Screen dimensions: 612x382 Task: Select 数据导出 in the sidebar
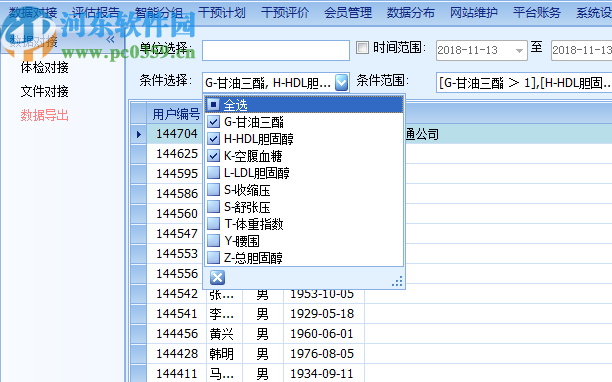tap(44, 115)
